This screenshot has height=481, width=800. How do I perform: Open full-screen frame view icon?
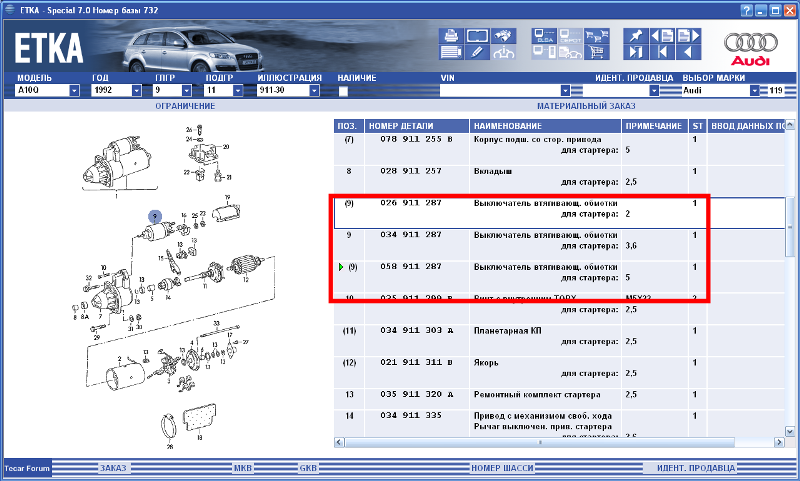477,36
